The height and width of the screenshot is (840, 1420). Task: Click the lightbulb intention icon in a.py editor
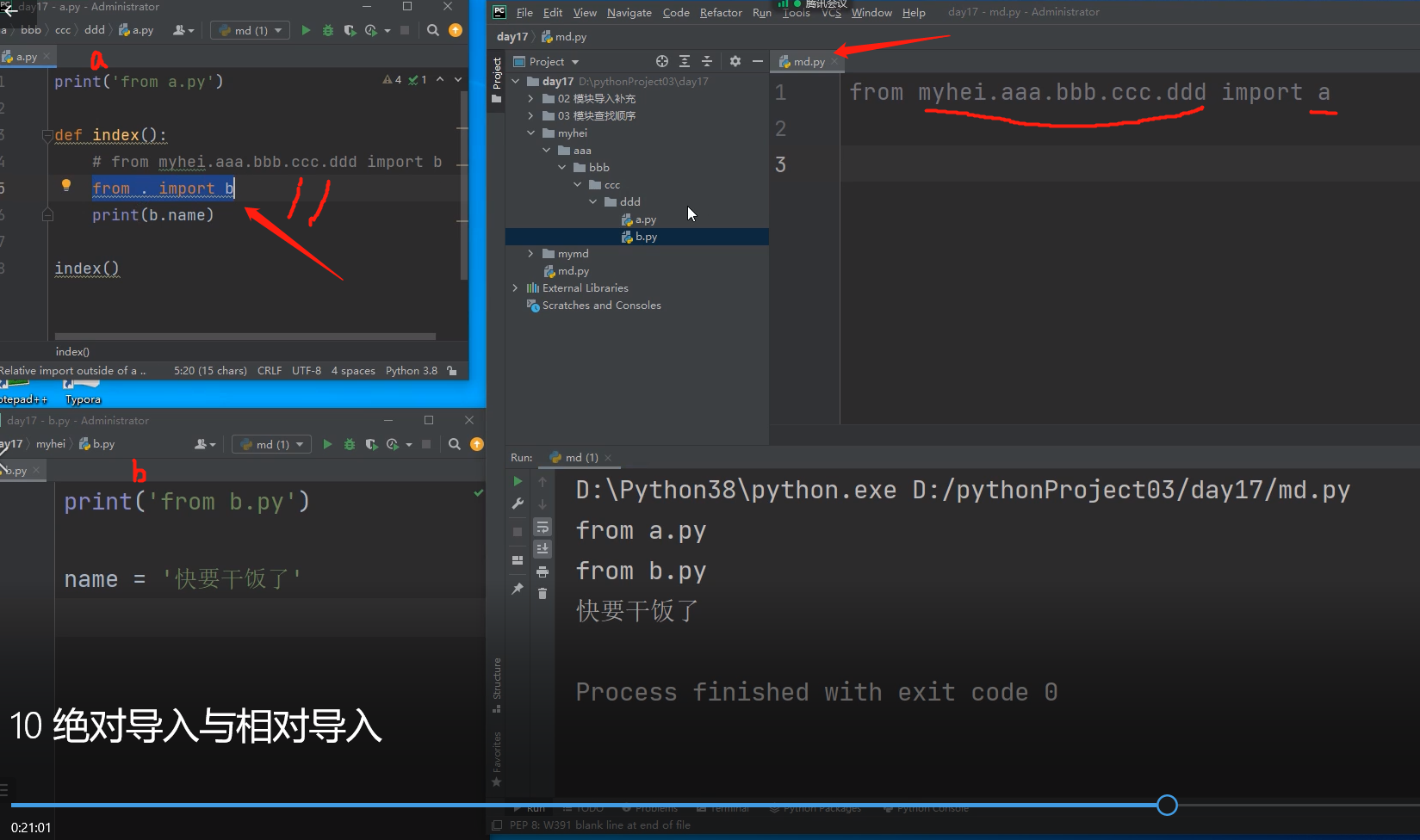[66, 185]
